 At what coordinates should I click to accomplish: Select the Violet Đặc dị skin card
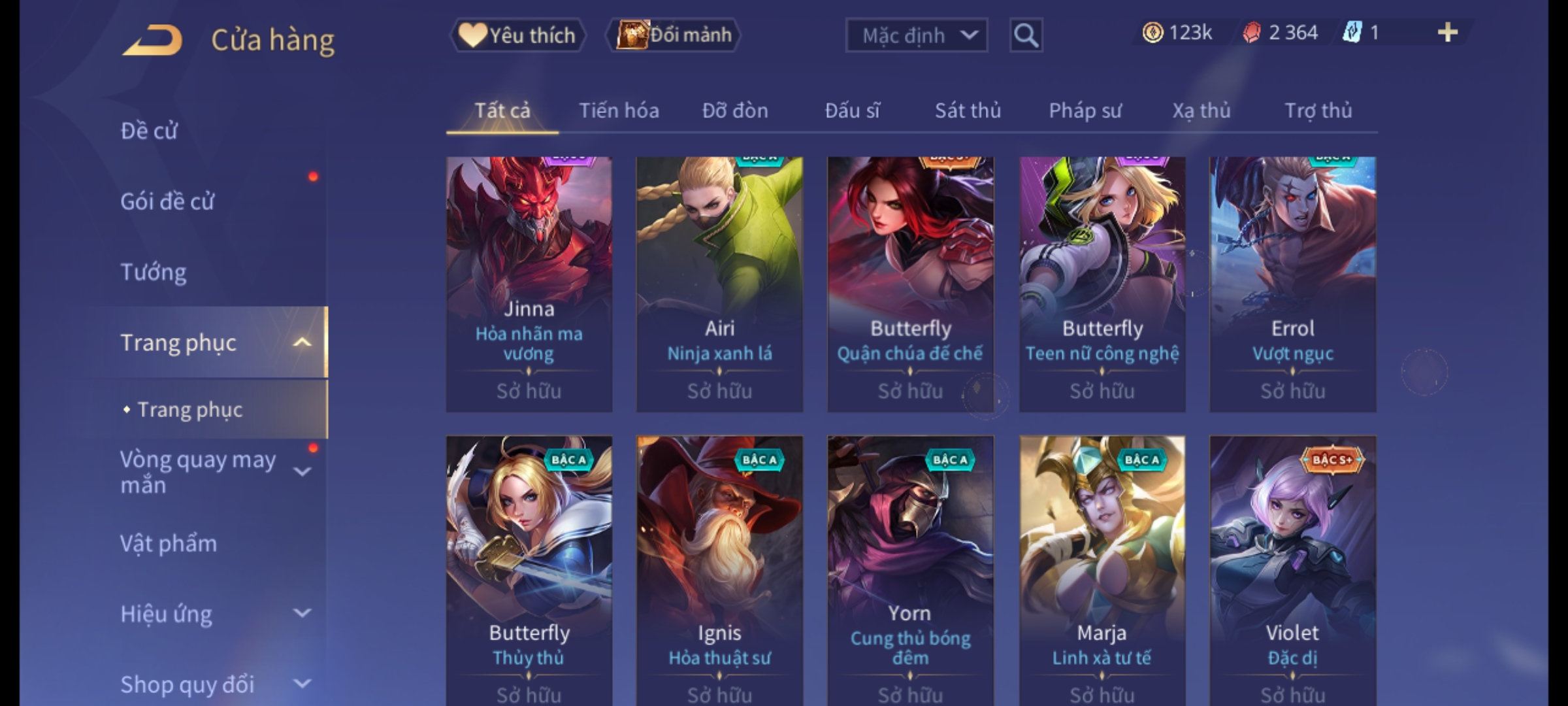[x=1292, y=570]
